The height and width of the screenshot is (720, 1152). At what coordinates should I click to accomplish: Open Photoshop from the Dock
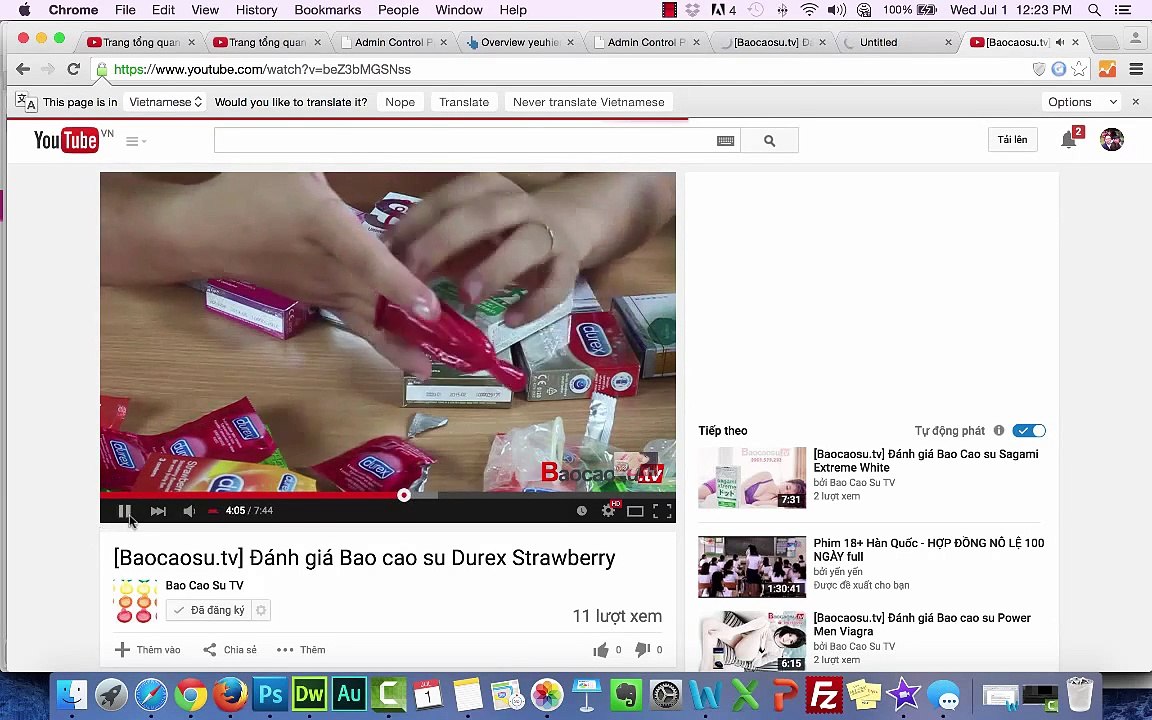[x=270, y=694]
